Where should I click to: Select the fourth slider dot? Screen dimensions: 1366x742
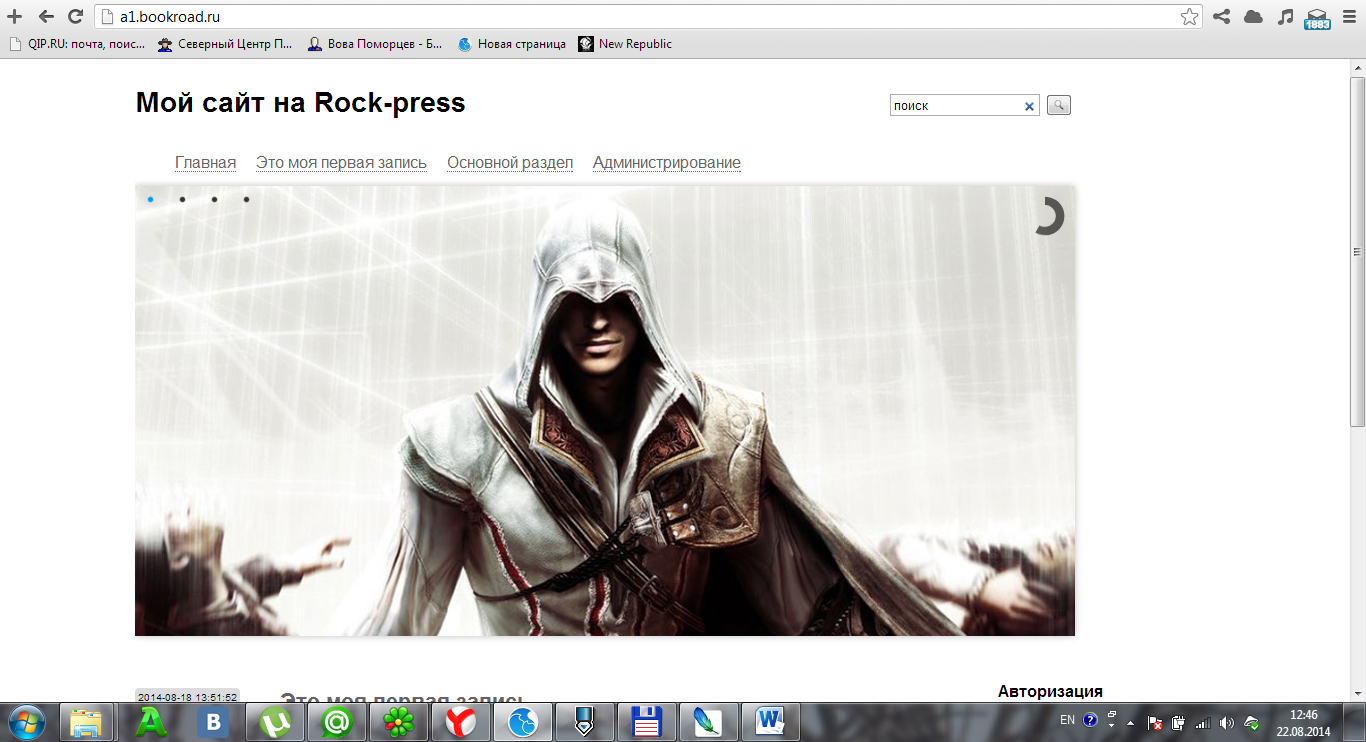click(x=246, y=199)
